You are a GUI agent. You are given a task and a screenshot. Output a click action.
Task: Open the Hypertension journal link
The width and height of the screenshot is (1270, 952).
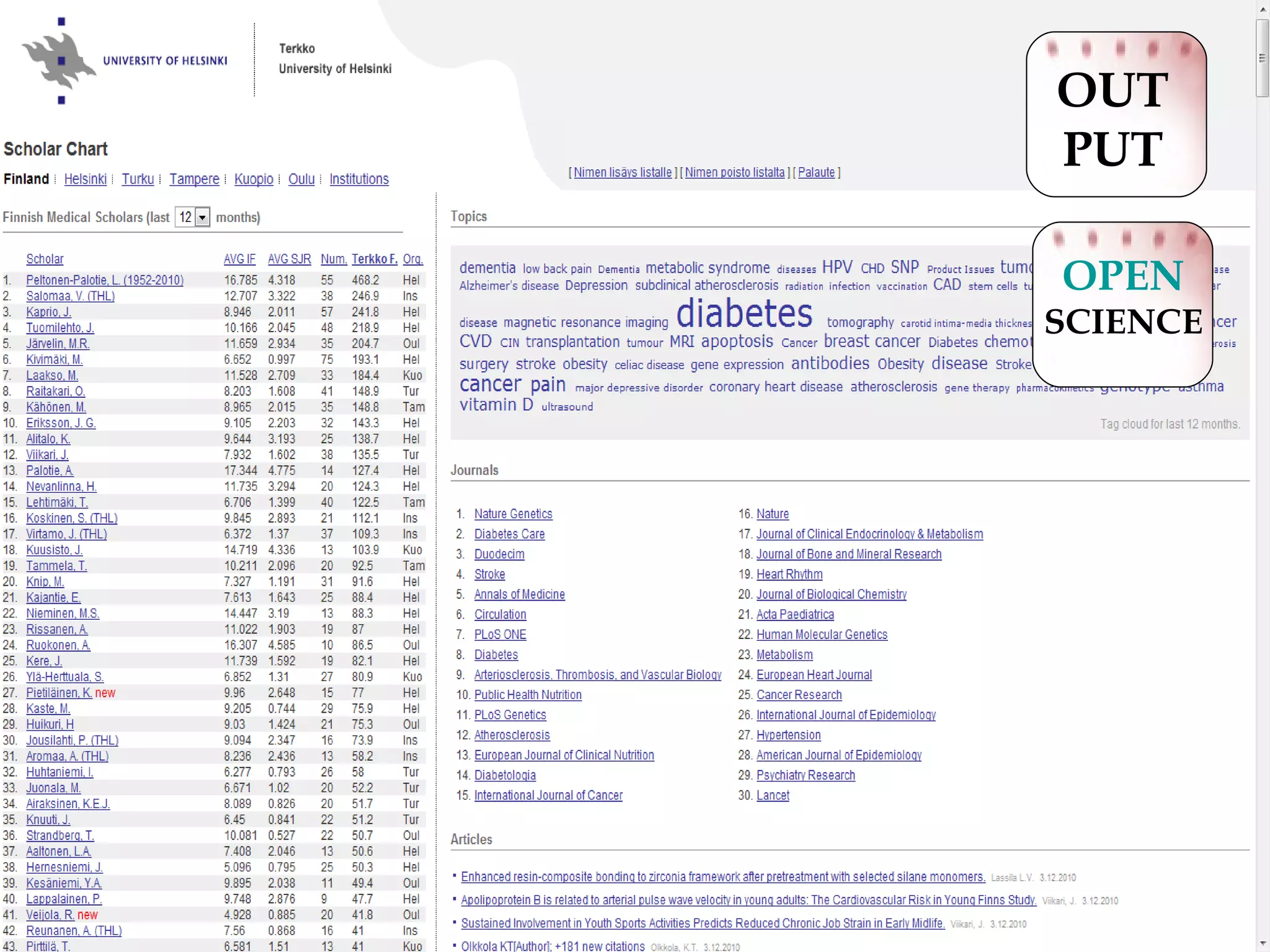pyautogui.click(x=788, y=735)
